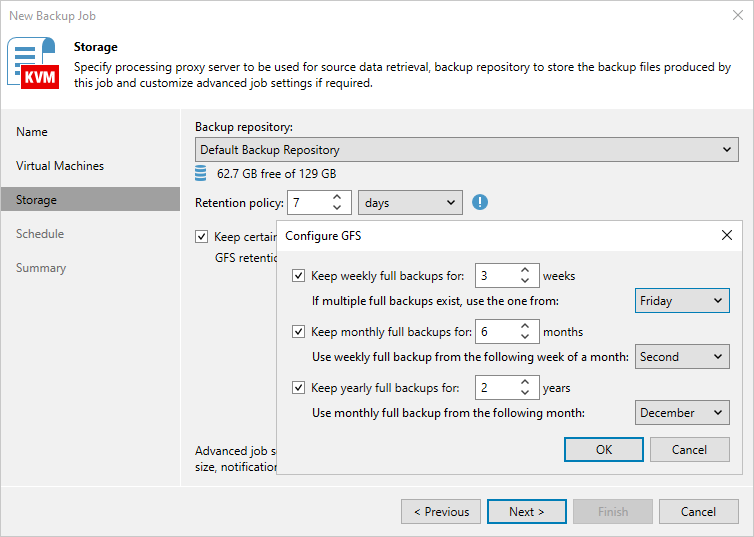
Task: Click the blue retention policy info icon
Action: 480,202
